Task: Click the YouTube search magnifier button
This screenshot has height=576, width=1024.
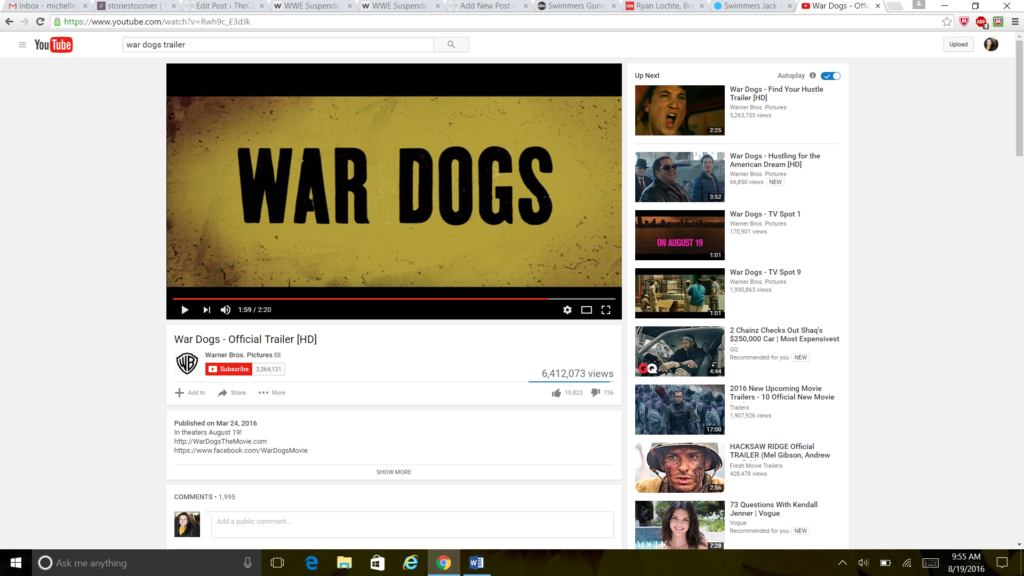Action: [x=451, y=45]
